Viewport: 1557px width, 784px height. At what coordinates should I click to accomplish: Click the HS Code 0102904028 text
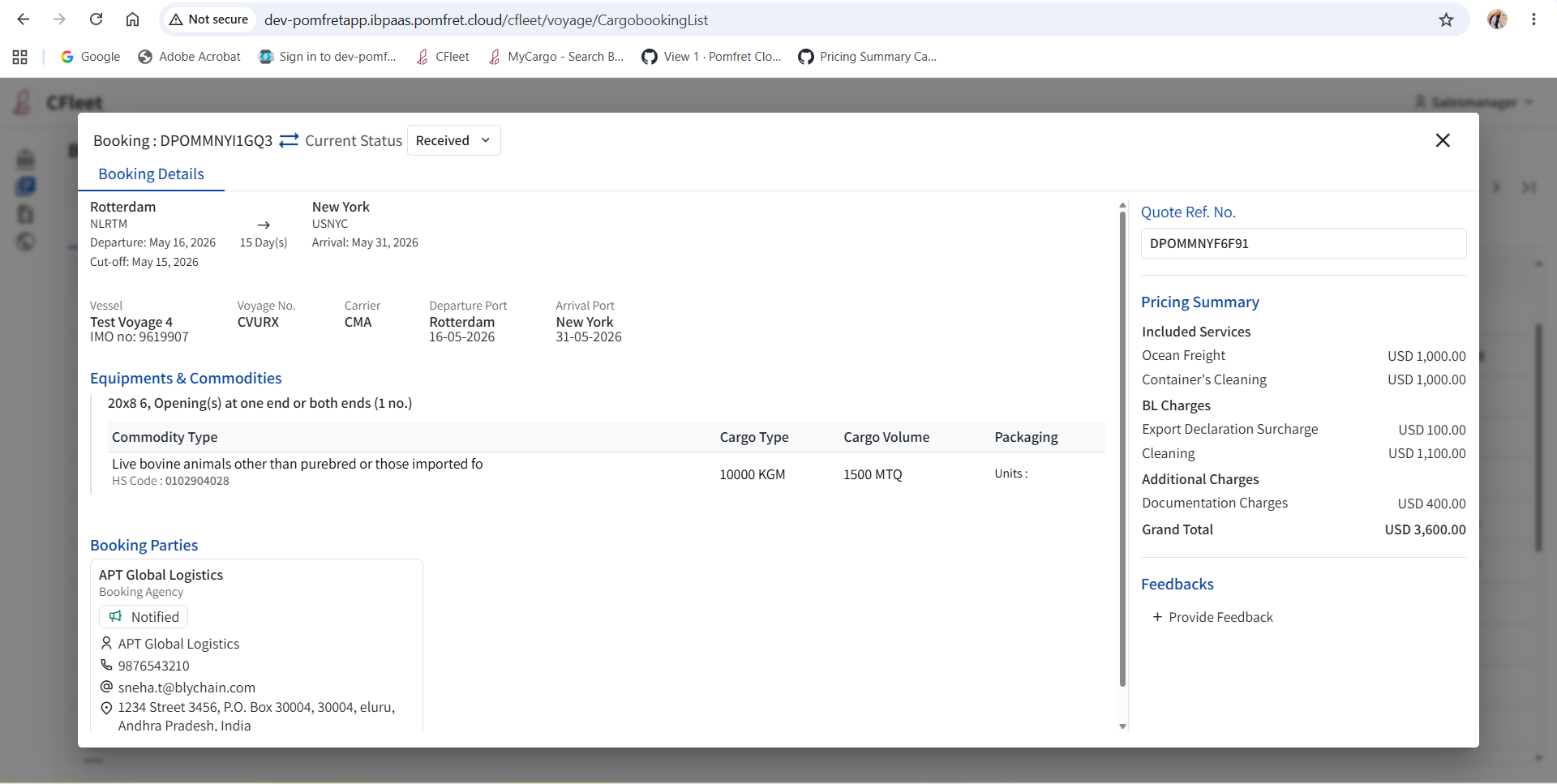[170, 481]
